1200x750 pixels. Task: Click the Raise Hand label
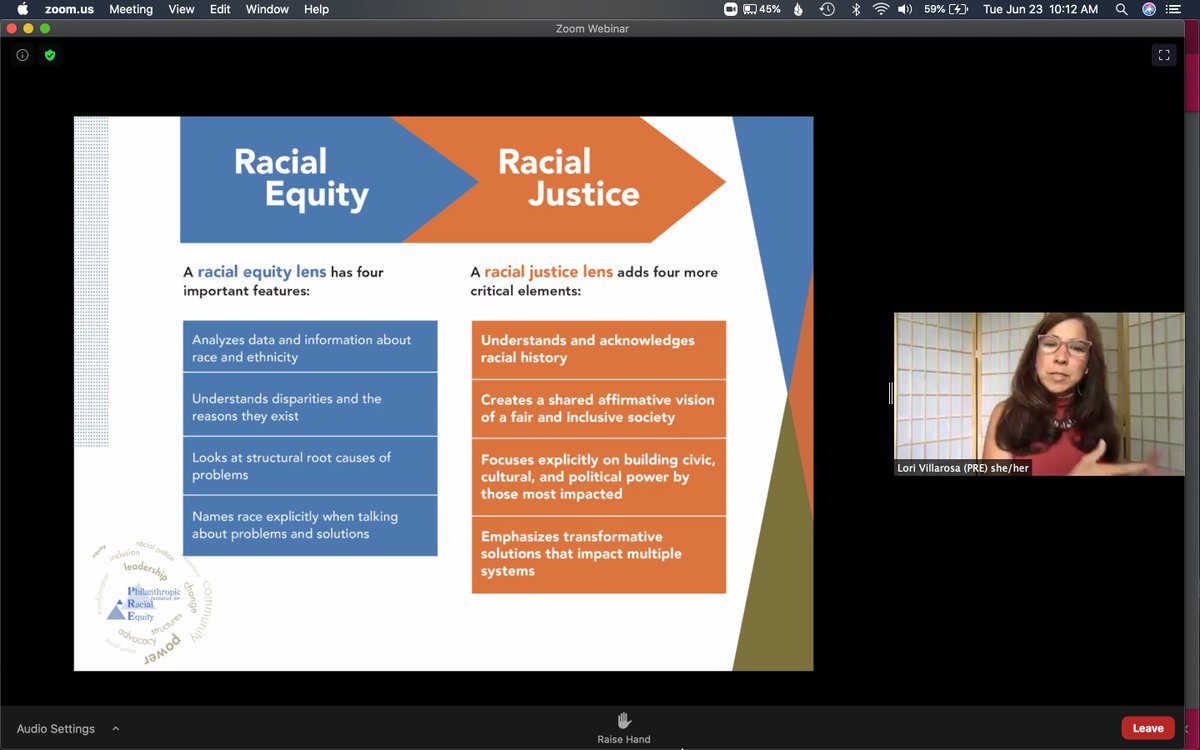point(624,740)
